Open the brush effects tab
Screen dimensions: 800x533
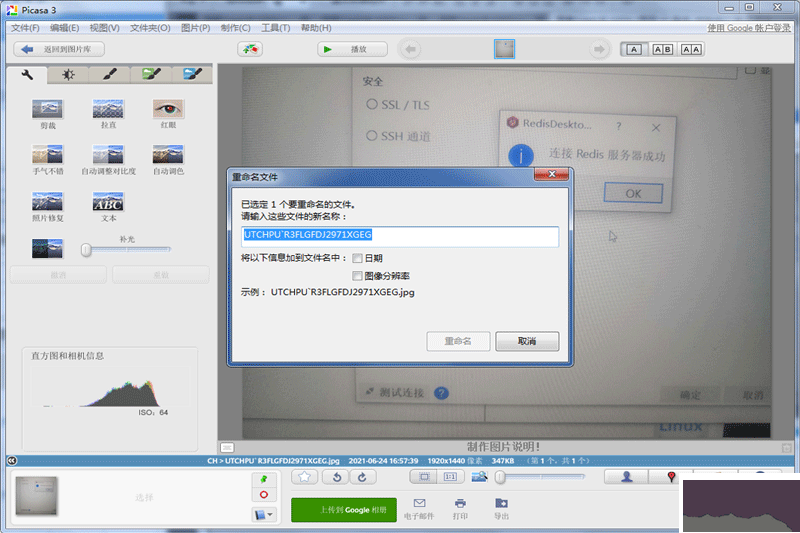click(x=109, y=74)
